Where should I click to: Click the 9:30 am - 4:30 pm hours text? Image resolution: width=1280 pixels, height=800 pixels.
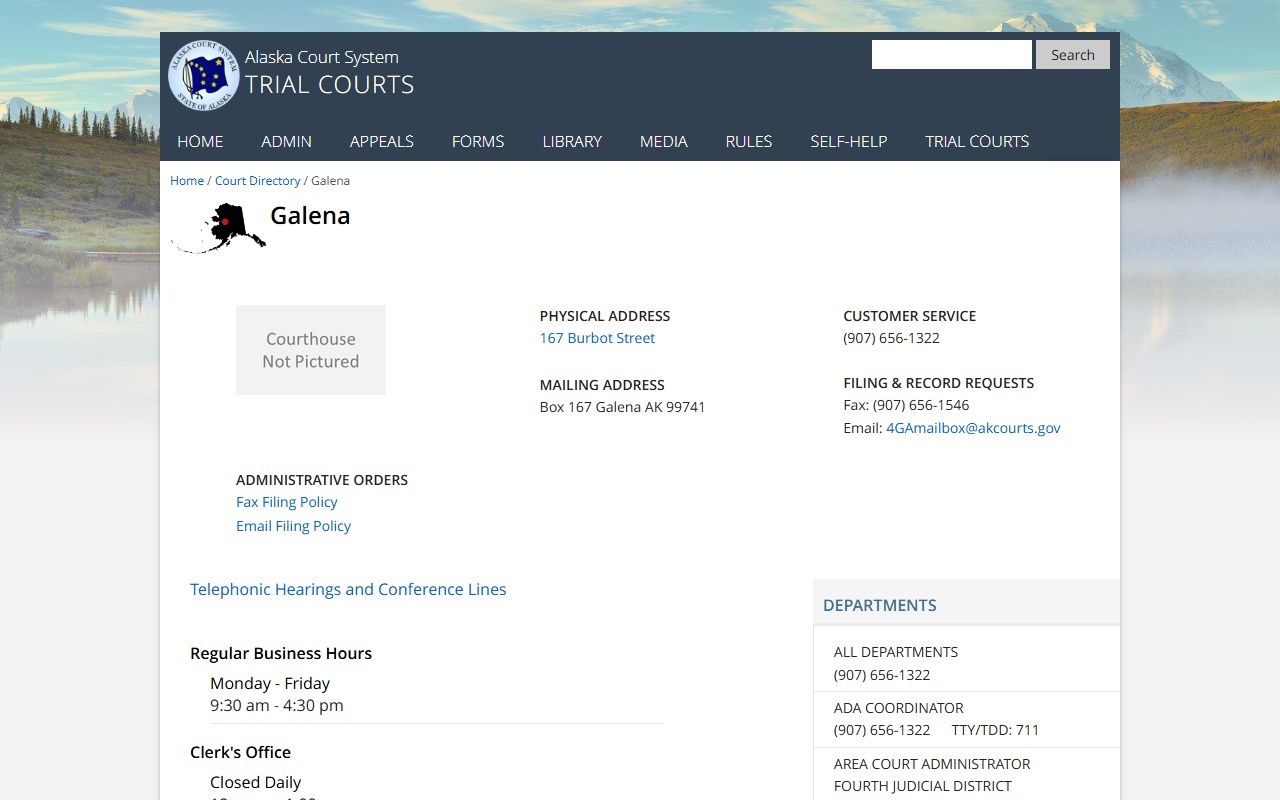point(277,705)
